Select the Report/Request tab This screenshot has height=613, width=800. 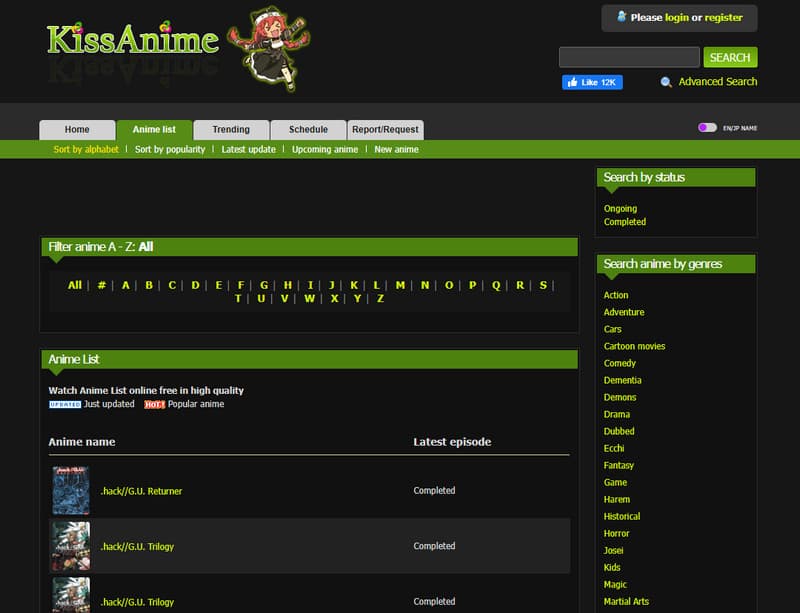click(385, 129)
